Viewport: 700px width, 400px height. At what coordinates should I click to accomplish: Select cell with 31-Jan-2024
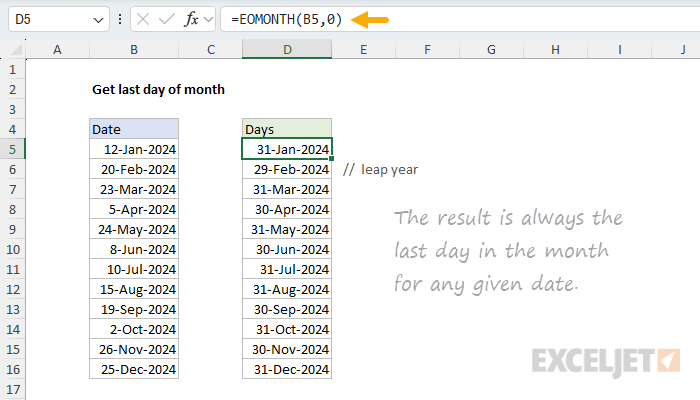287,149
